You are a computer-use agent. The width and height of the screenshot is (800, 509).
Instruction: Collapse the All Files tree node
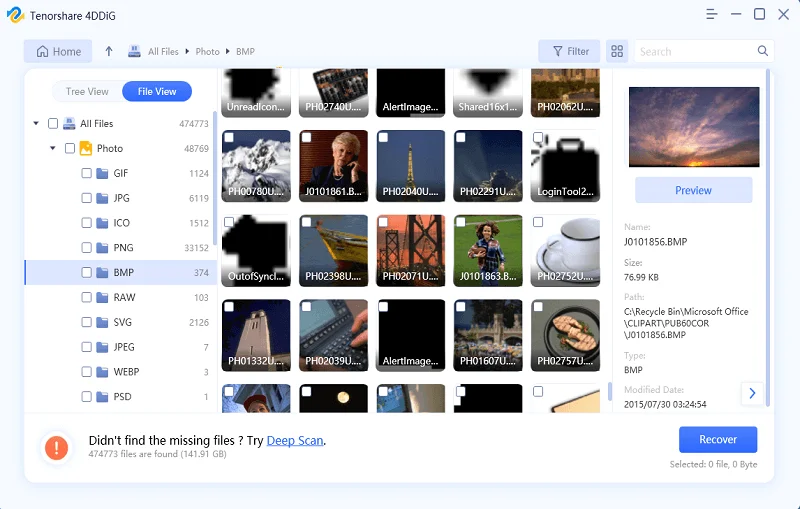[x=36, y=123]
